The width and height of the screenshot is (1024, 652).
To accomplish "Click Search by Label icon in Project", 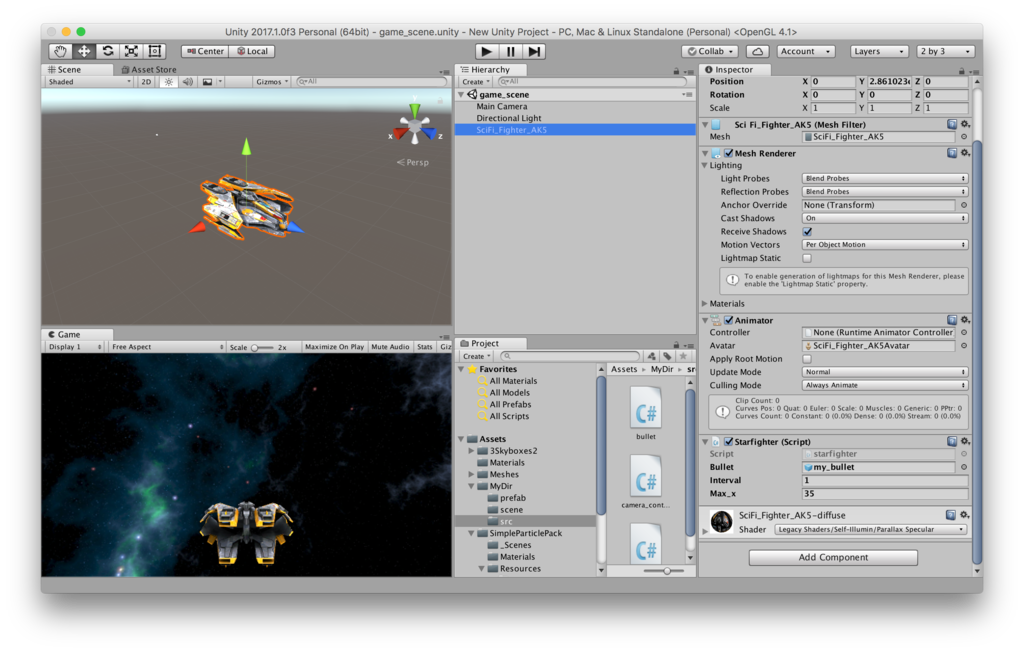I will (x=667, y=356).
